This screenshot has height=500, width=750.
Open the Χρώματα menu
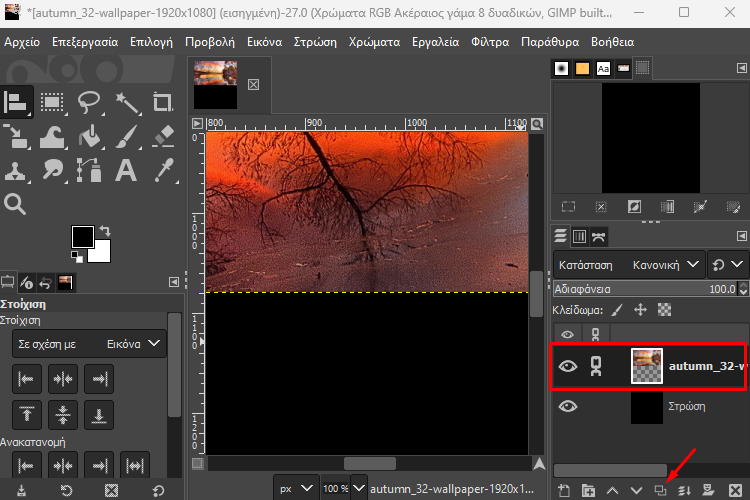pos(375,42)
